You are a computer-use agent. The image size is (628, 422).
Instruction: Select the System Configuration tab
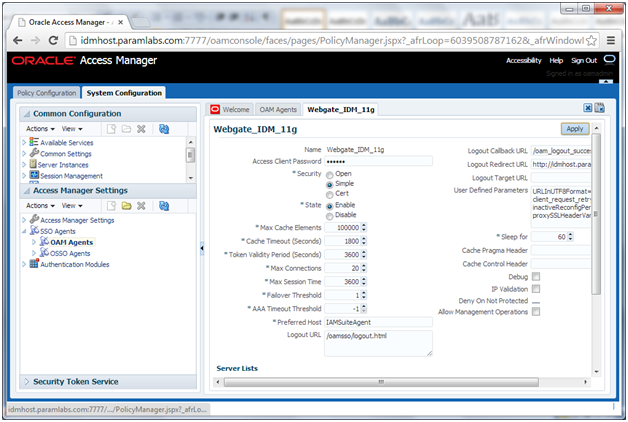click(124, 93)
